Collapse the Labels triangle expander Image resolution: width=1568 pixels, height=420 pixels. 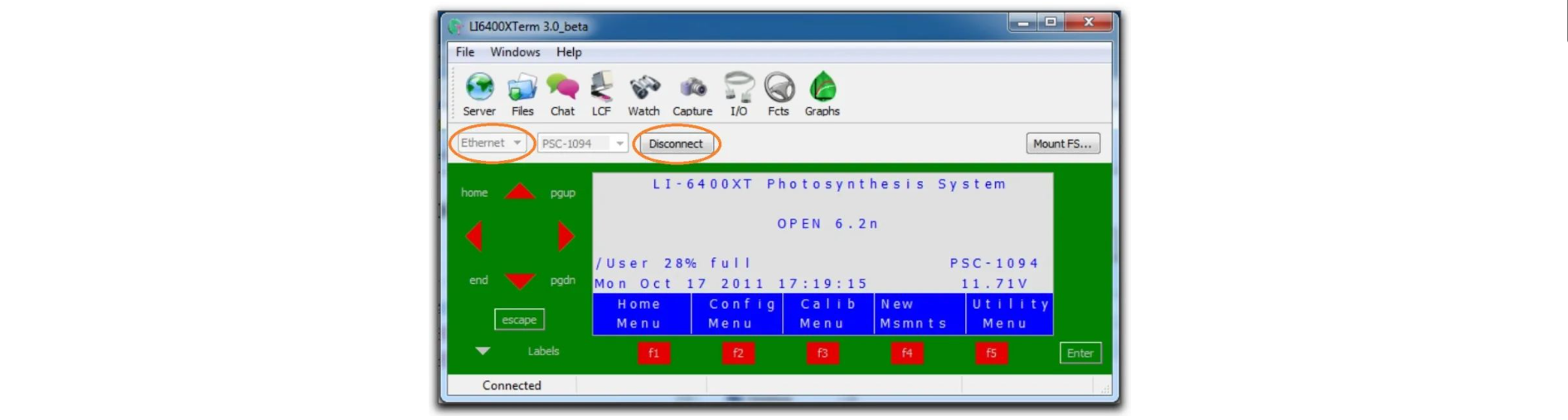(x=483, y=351)
